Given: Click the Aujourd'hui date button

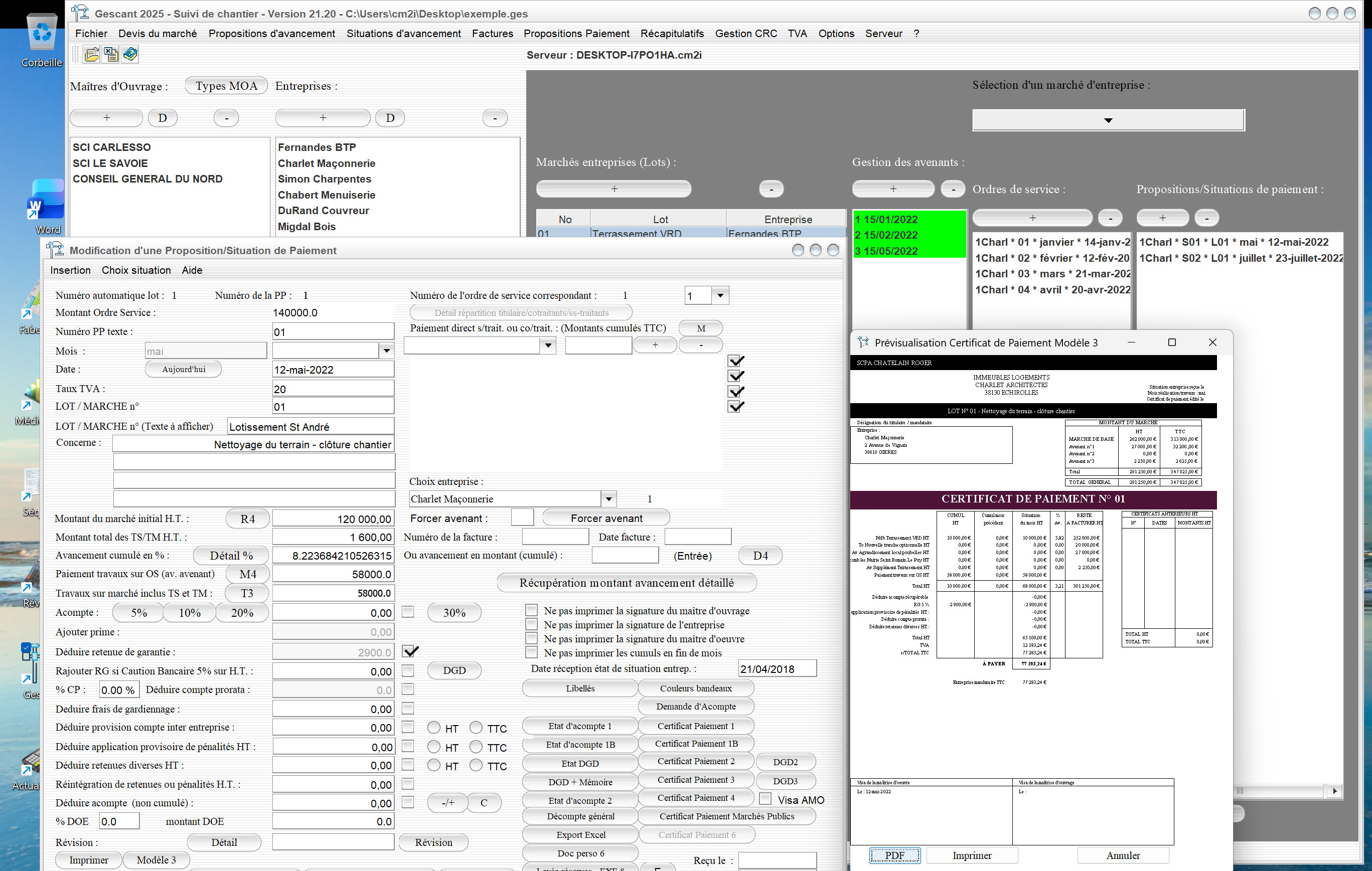Looking at the screenshot, I should (x=184, y=369).
